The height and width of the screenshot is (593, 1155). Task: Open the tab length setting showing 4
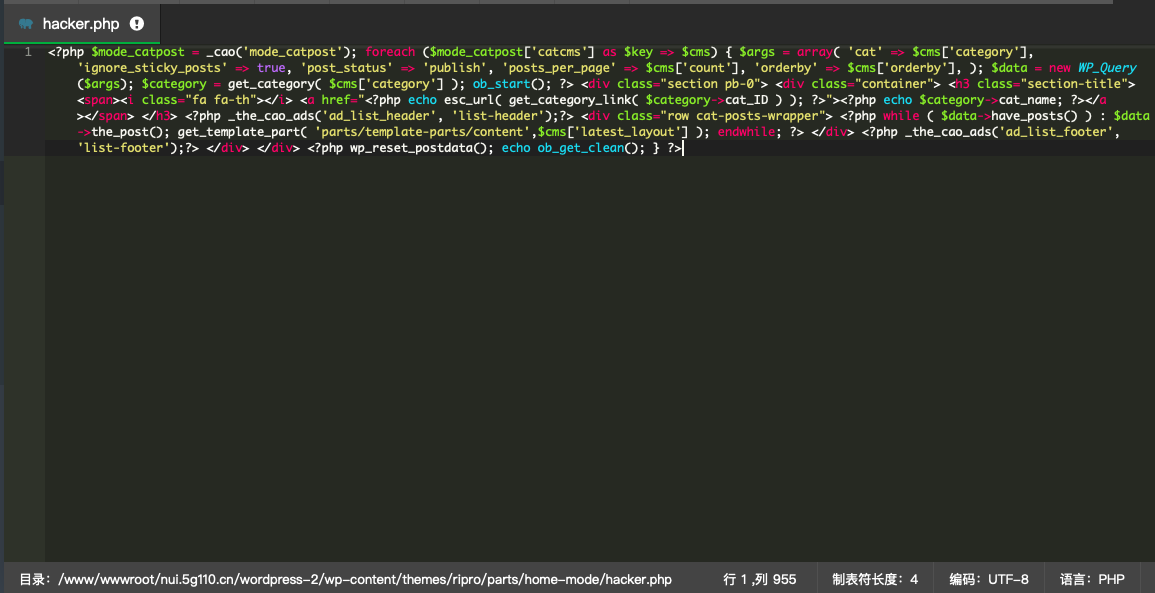pos(874,579)
